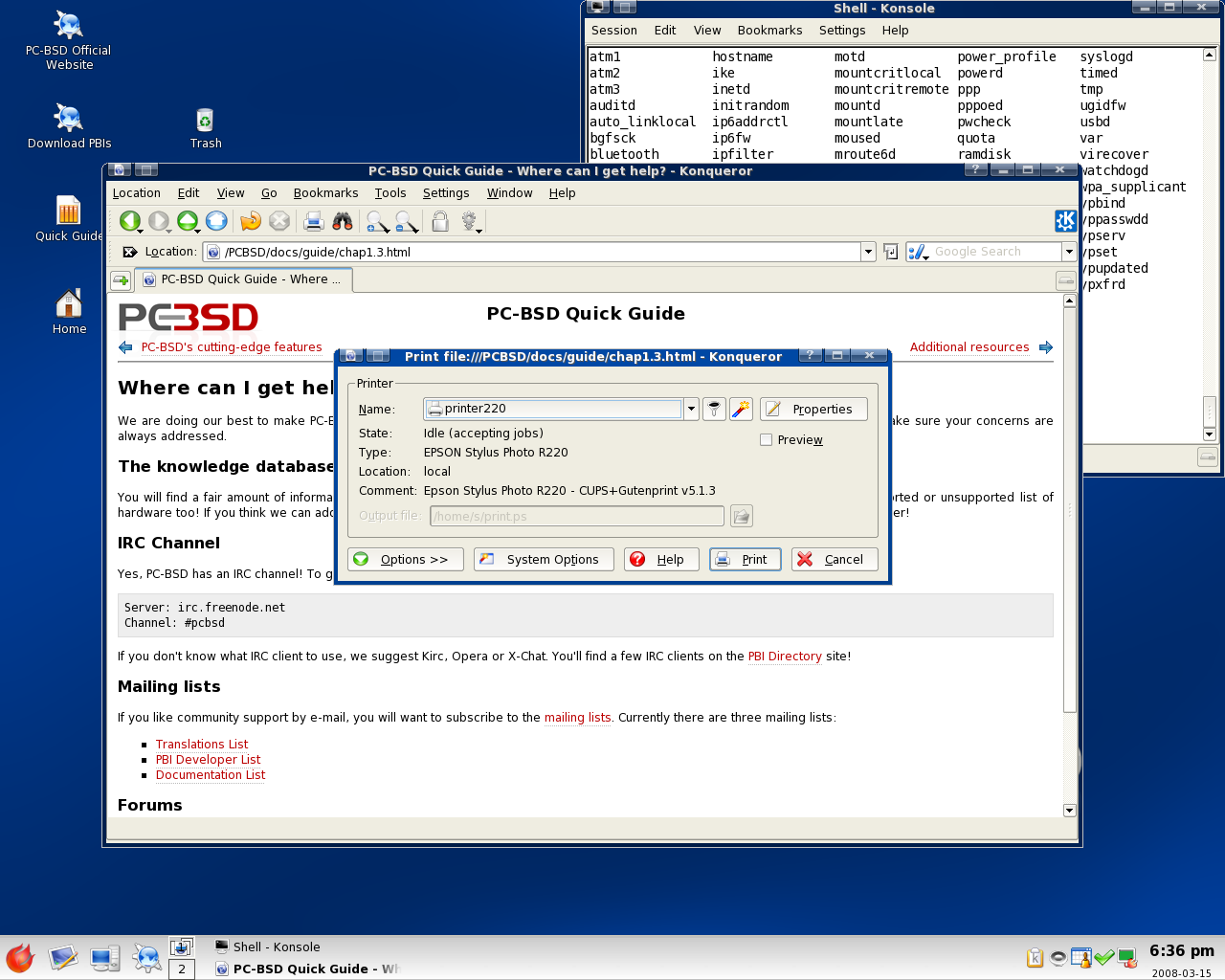The height and width of the screenshot is (980, 1225).
Task: Cancel the print dialog
Action: [x=834, y=560]
